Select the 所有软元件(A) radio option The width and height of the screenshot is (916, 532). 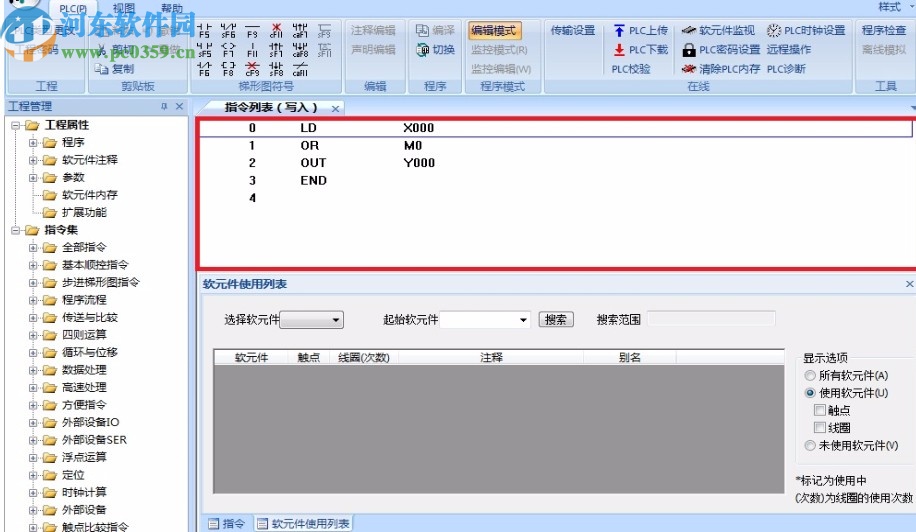click(810, 375)
